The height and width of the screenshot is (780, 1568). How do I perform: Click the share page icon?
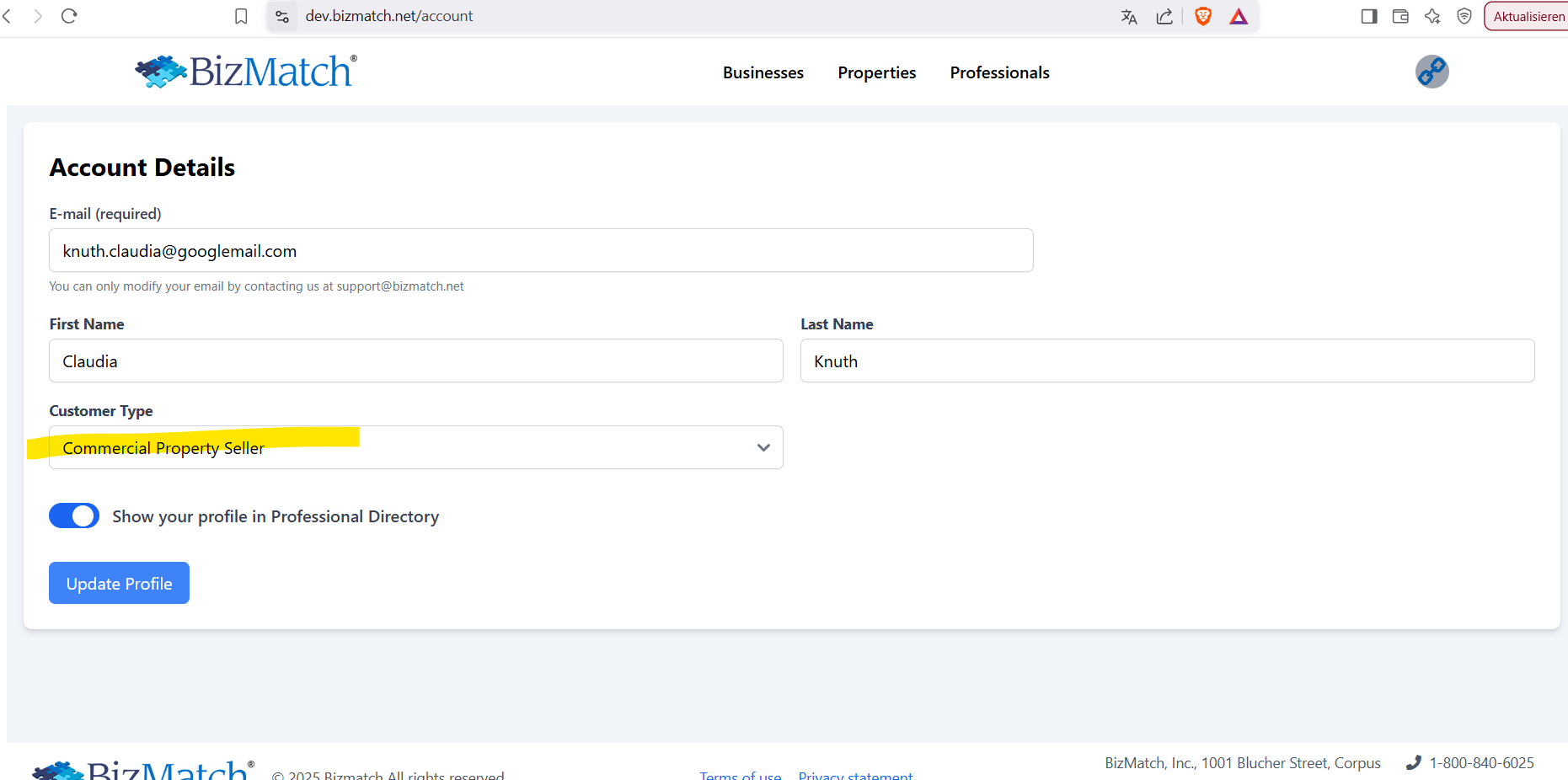tap(1164, 16)
